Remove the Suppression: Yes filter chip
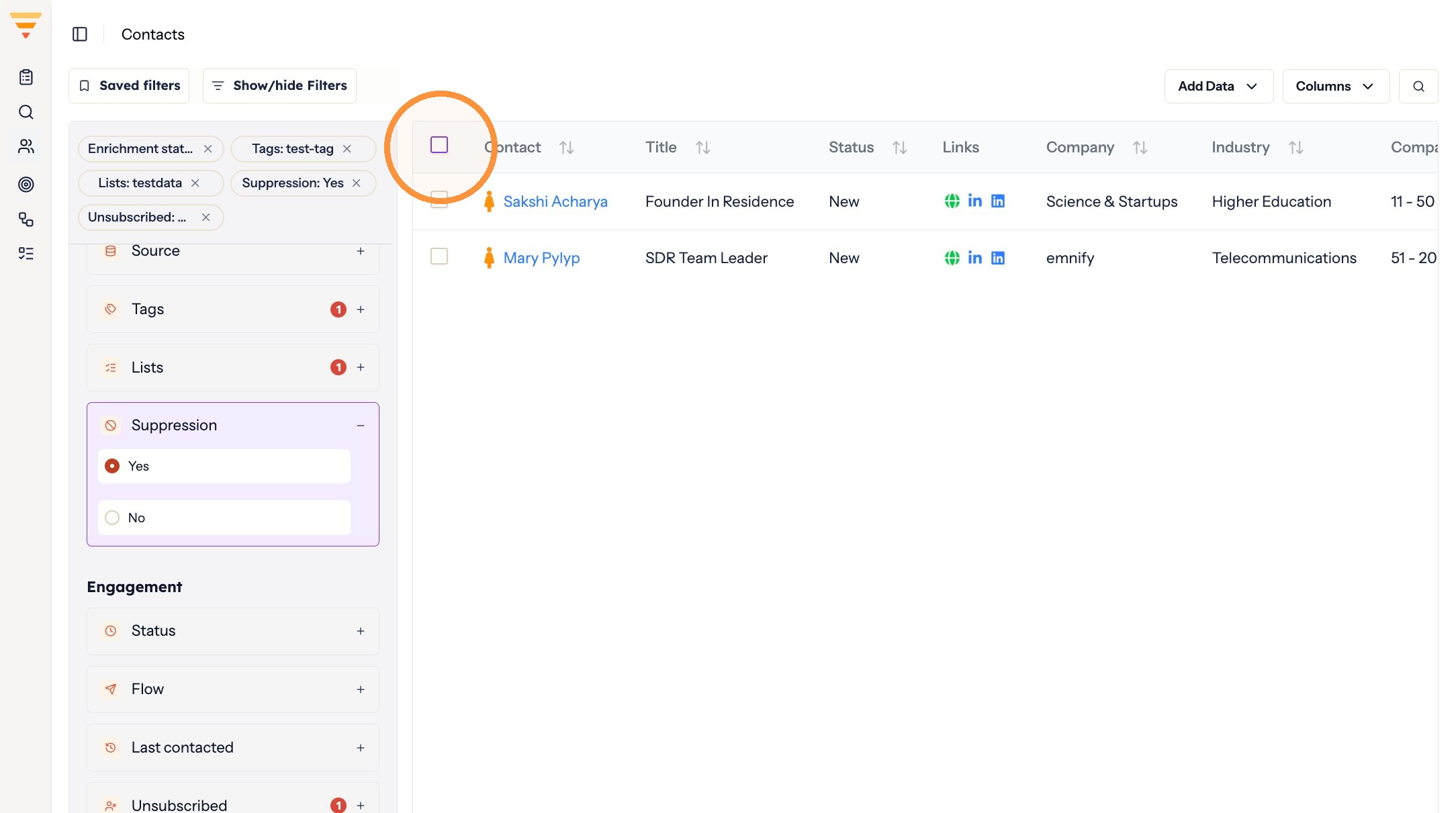Image resolution: width=1456 pixels, height=813 pixels. coord(356,183)
